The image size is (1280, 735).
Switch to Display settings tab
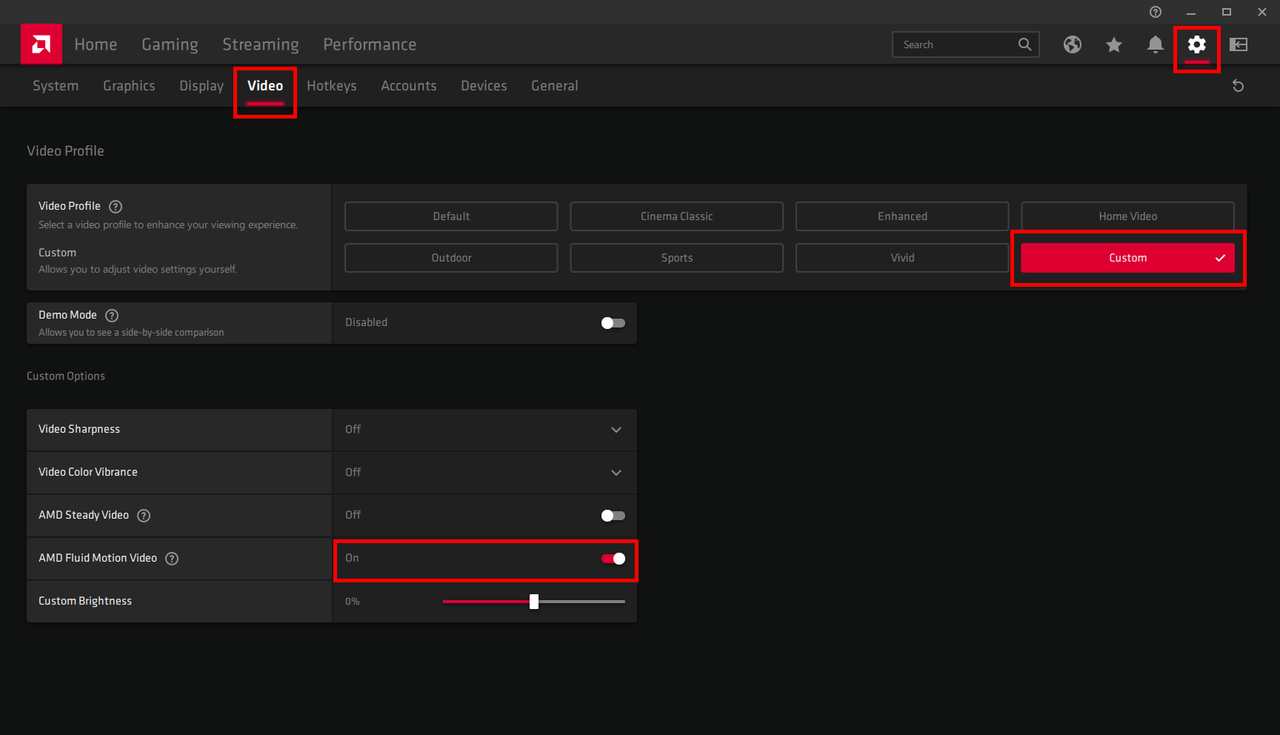coord(201,86)
